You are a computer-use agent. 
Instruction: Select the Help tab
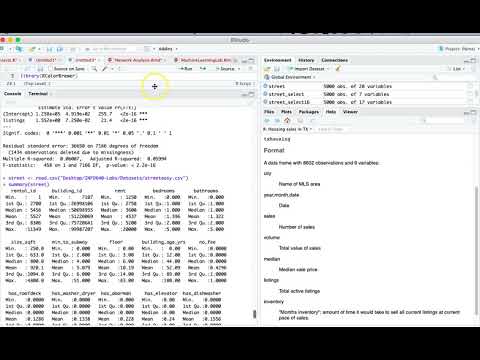(x=331, y=112)
